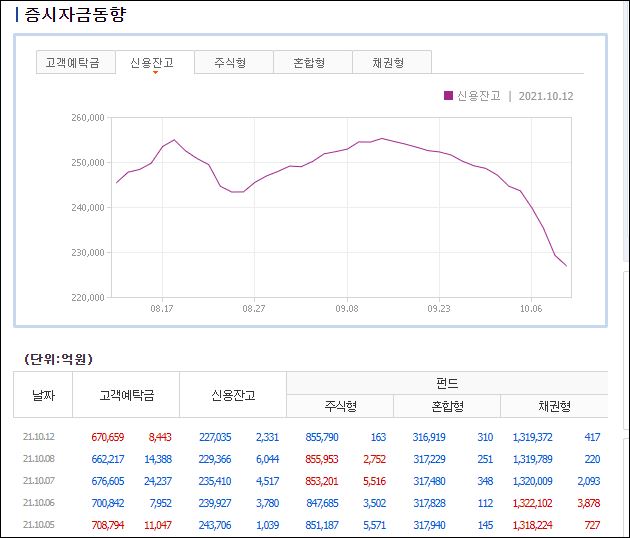Viewport: 630px width, 538px height.
Task: Click the 700,842 deposit value
Action: coord(108,503)
